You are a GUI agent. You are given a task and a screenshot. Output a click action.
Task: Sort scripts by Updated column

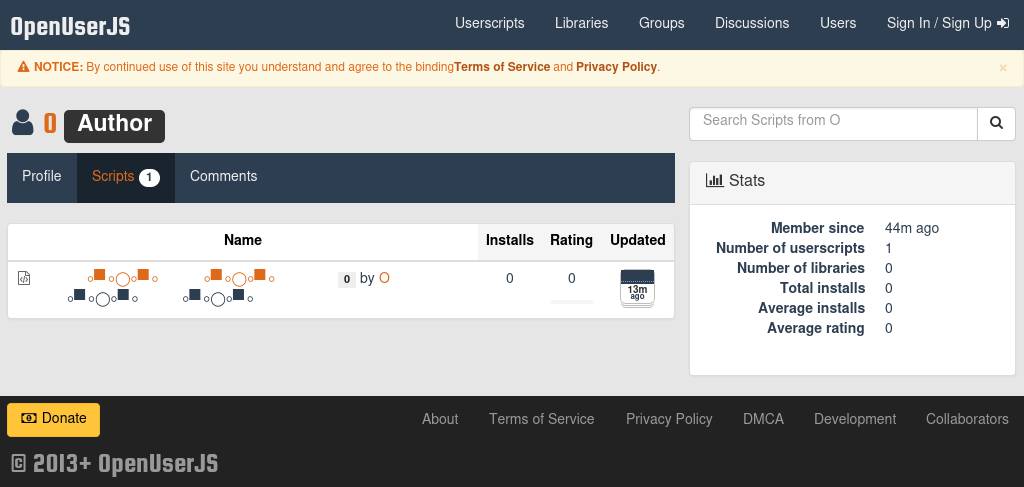click(637, 240)
